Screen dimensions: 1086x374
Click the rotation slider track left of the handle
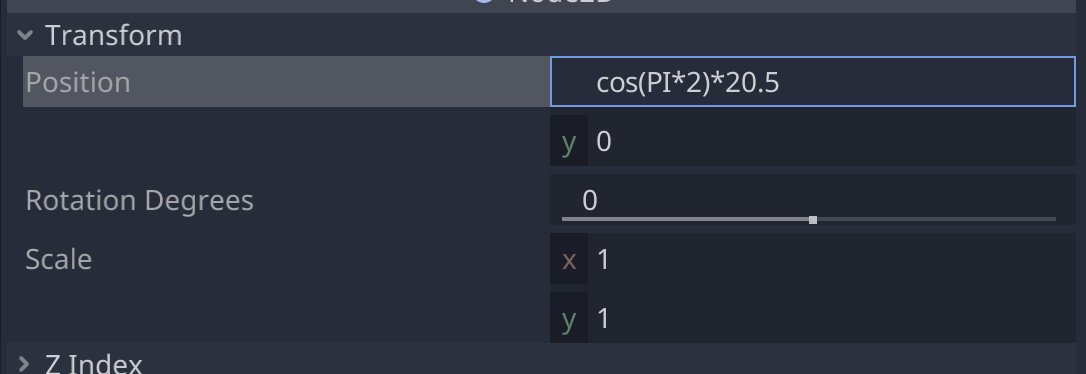[x=685, y=219]
